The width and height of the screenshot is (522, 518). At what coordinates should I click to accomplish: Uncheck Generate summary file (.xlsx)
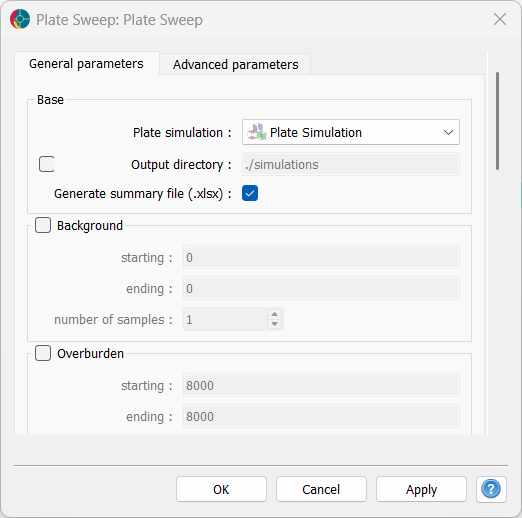(x=250, y=193)
